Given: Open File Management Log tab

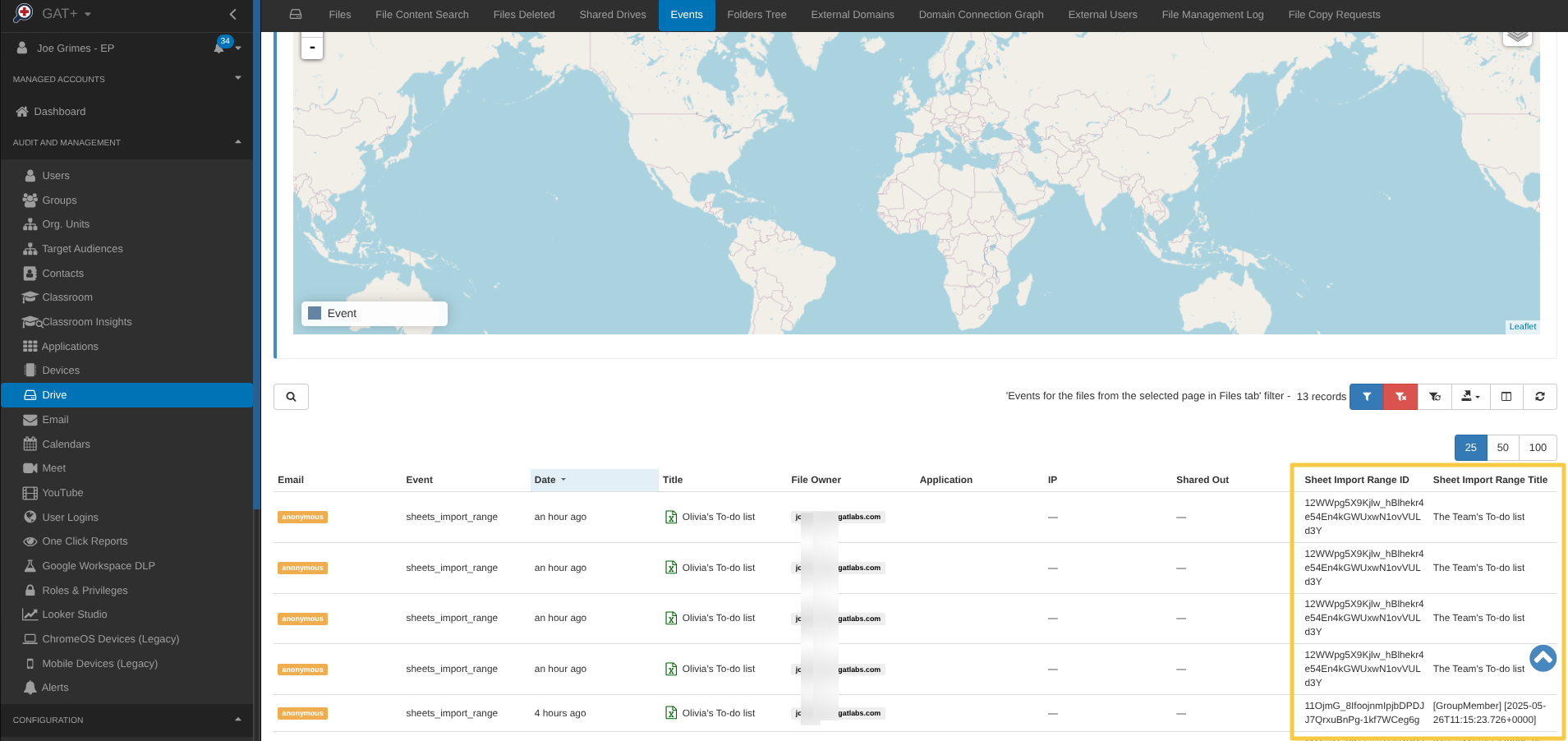Looking at the screenshot, I should point(1212,15).
